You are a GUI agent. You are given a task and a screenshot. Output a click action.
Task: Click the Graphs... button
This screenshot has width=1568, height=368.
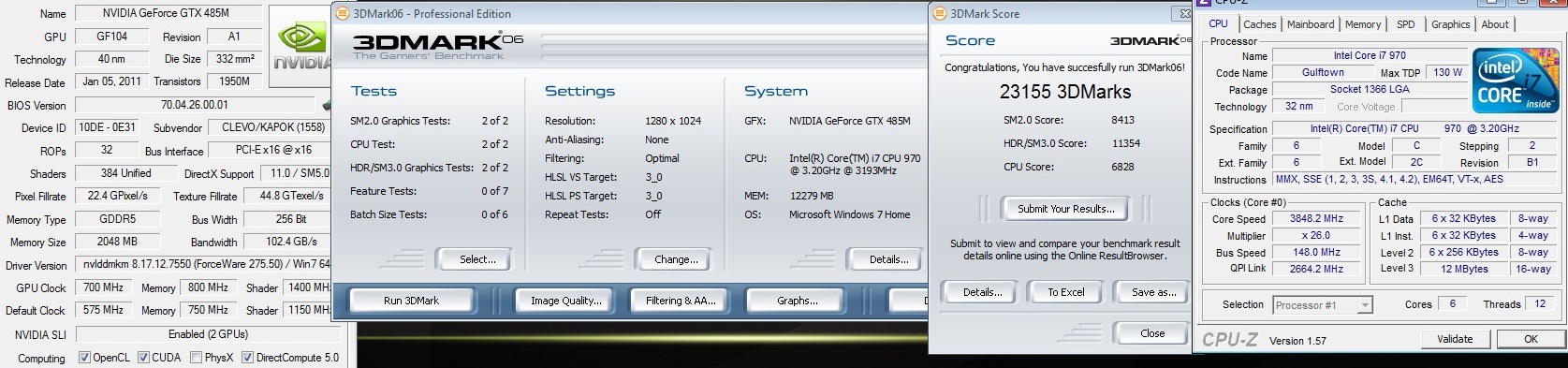tap(797, 301)
